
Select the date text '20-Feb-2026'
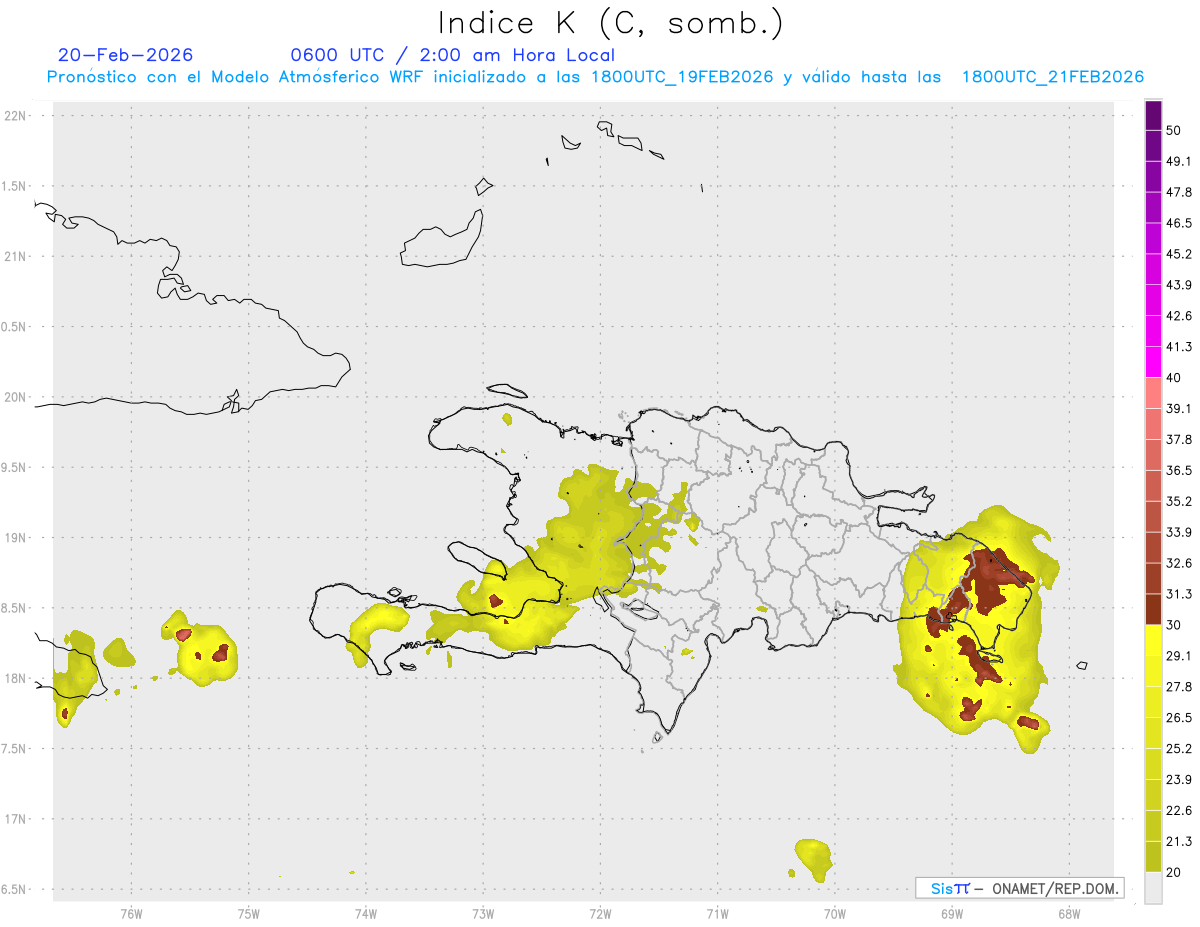125,55
